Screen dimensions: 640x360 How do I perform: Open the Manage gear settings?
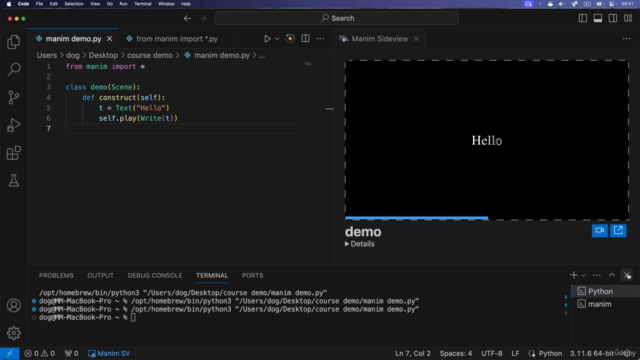13,333
